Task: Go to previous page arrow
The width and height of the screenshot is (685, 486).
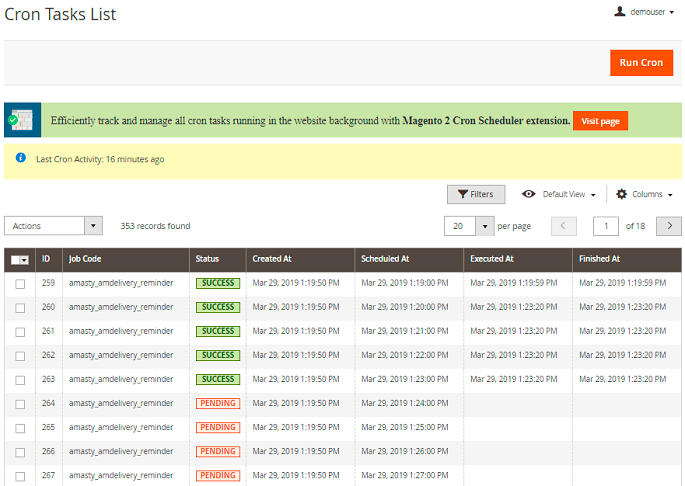Action: tap(564, 226)
